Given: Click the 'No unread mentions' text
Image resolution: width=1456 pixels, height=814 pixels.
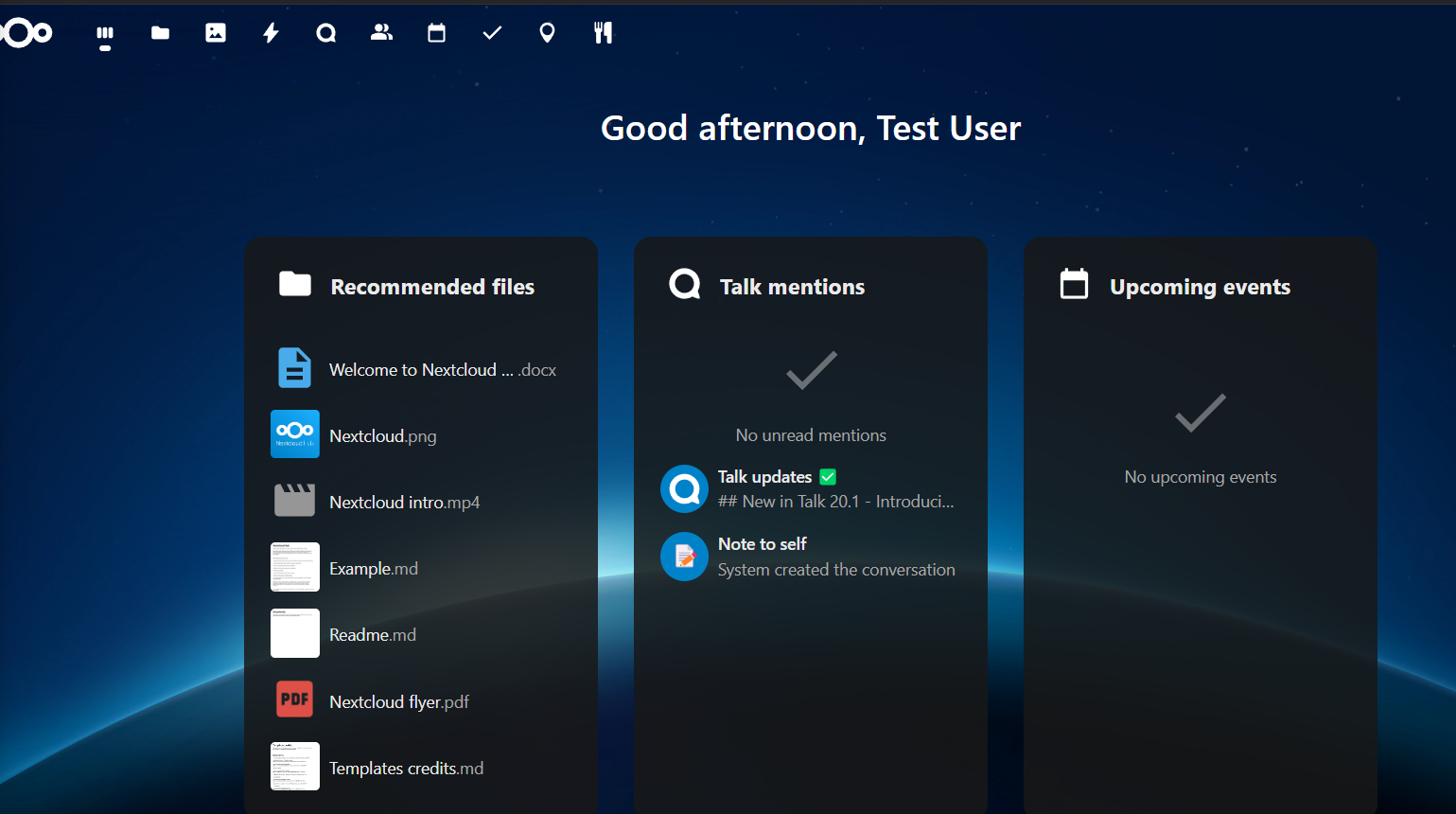Looking at the screenshot, I should (811, 435).
